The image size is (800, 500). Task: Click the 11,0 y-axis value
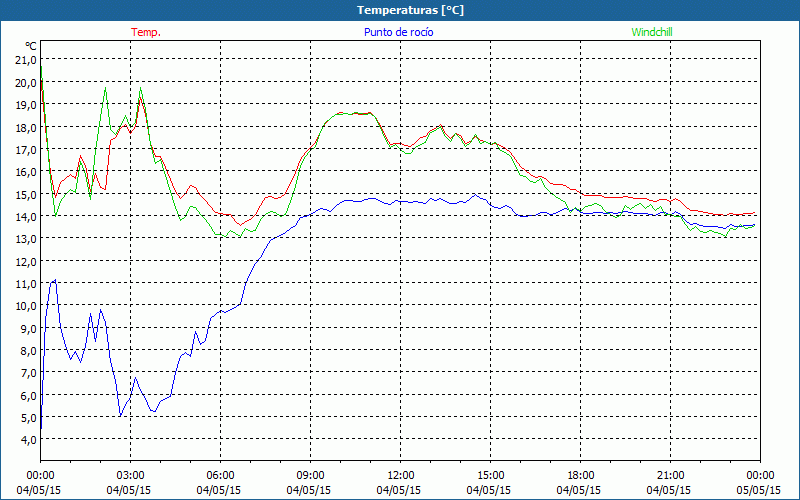[x=27, y=283]
